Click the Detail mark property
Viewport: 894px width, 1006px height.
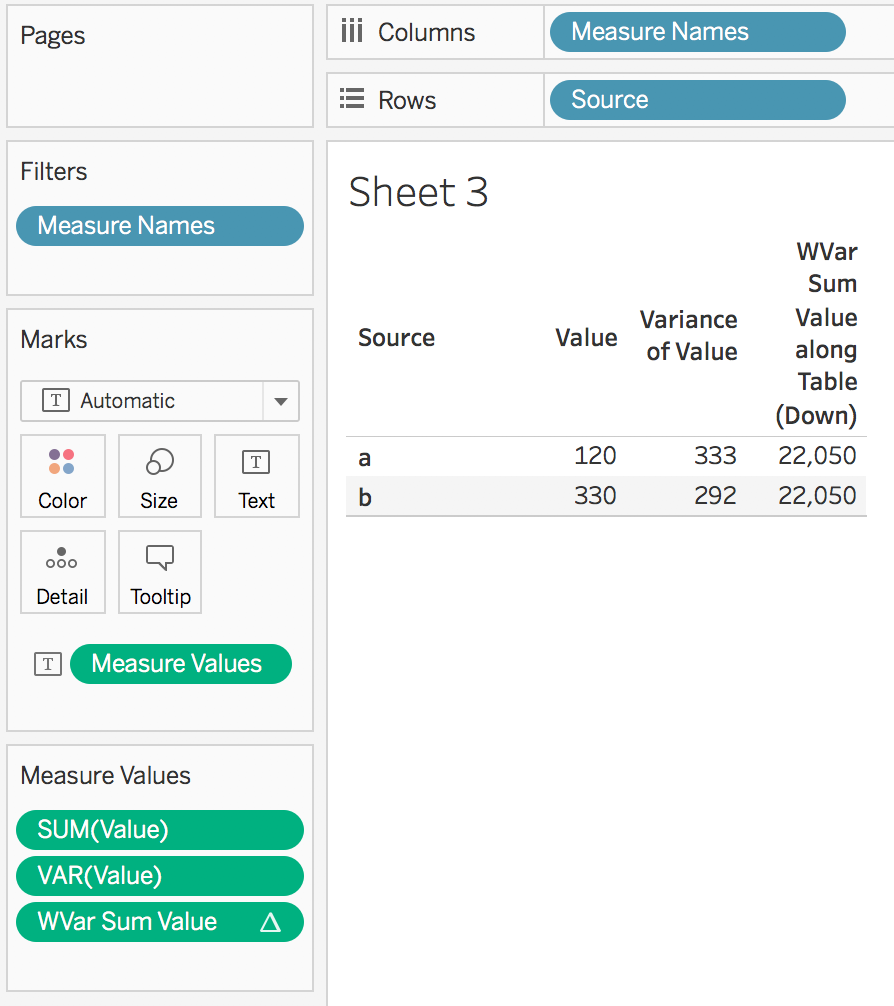click(62, 572)
